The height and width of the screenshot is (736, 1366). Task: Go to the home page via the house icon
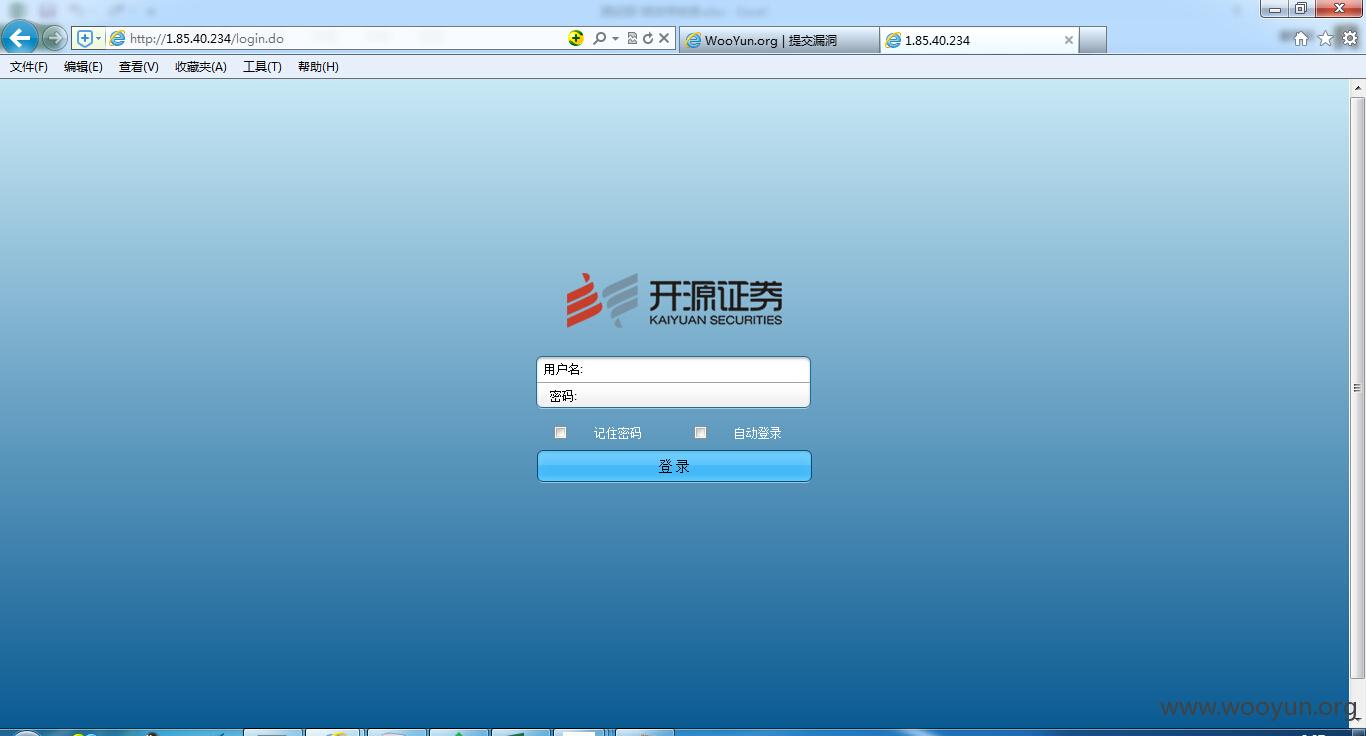pyautogui.click(x=1301, y=39)
